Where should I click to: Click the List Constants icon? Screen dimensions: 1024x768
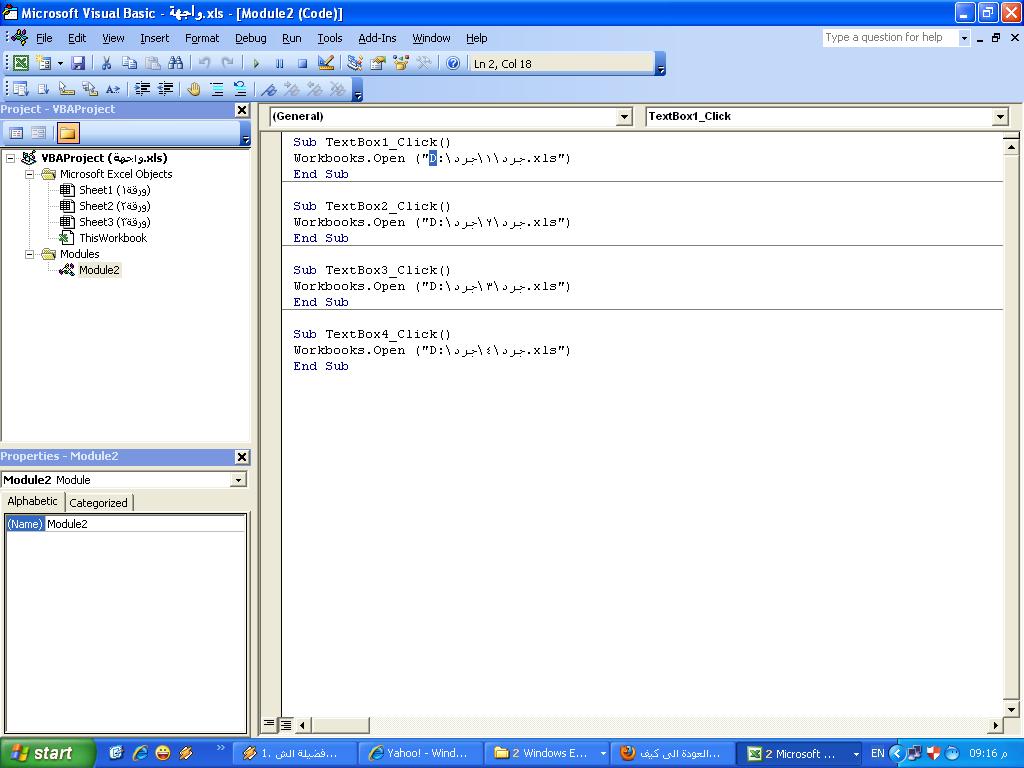43,89
